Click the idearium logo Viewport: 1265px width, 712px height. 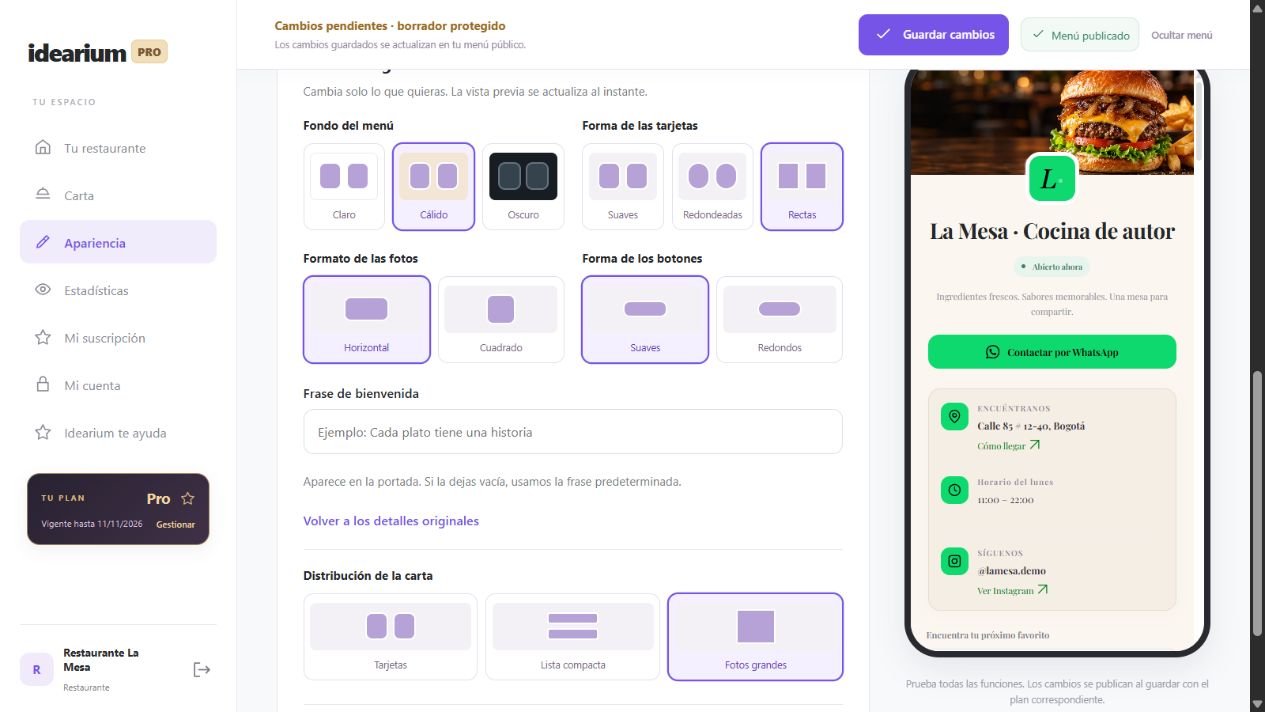(77, 52)
